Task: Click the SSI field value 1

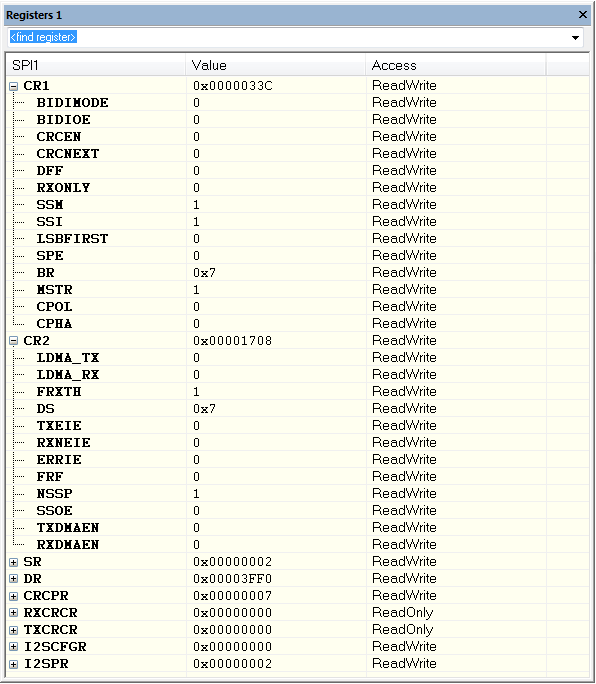Action: point(196,222)
